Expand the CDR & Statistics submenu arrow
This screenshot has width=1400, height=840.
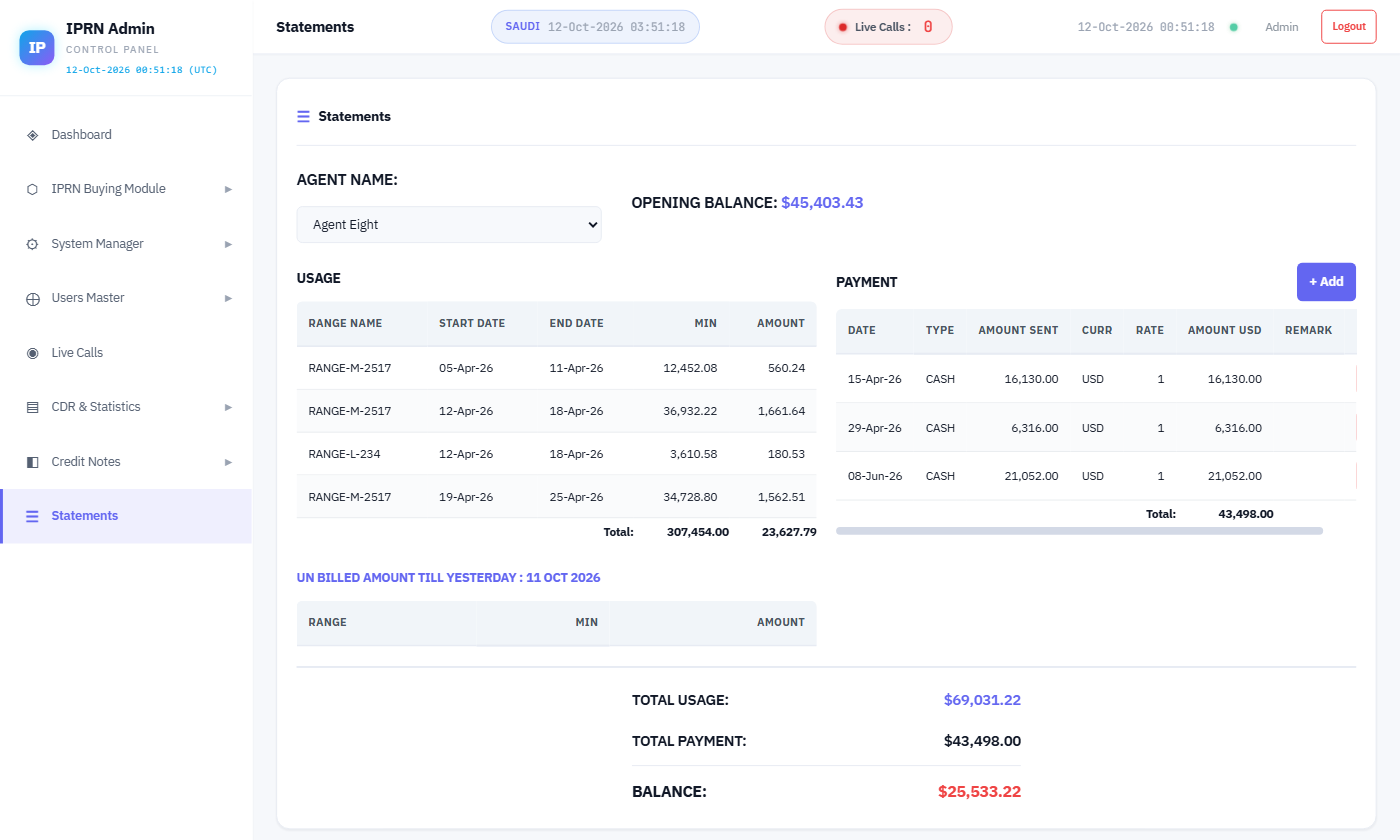pos(228,407)
